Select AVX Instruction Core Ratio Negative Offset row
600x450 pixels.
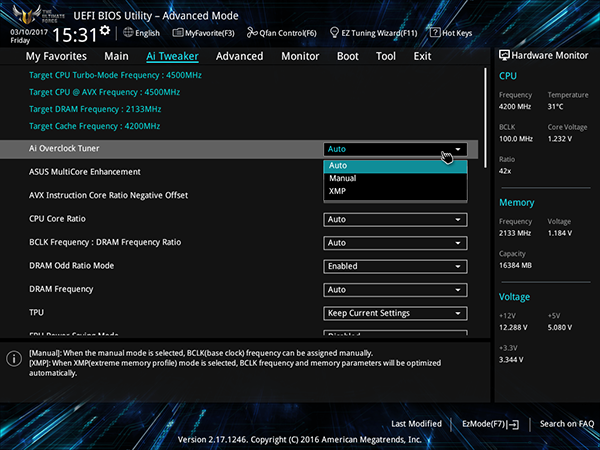tap(108, 195)
